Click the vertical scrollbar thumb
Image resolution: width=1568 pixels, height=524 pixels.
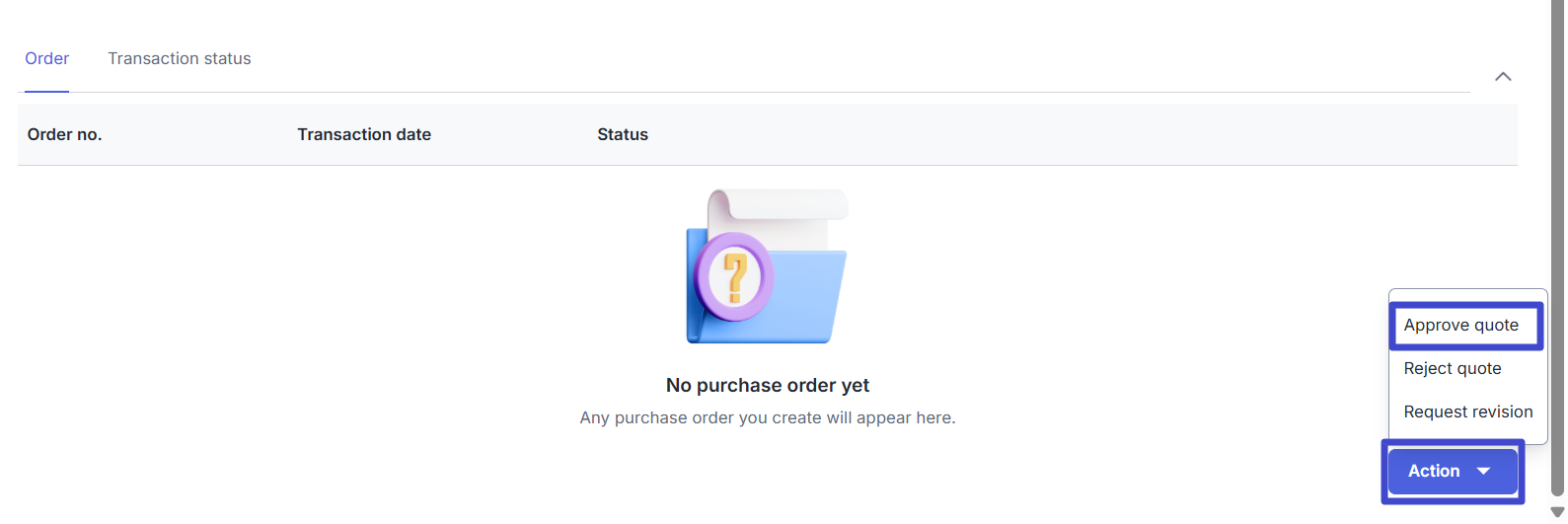pos(1557,247)
